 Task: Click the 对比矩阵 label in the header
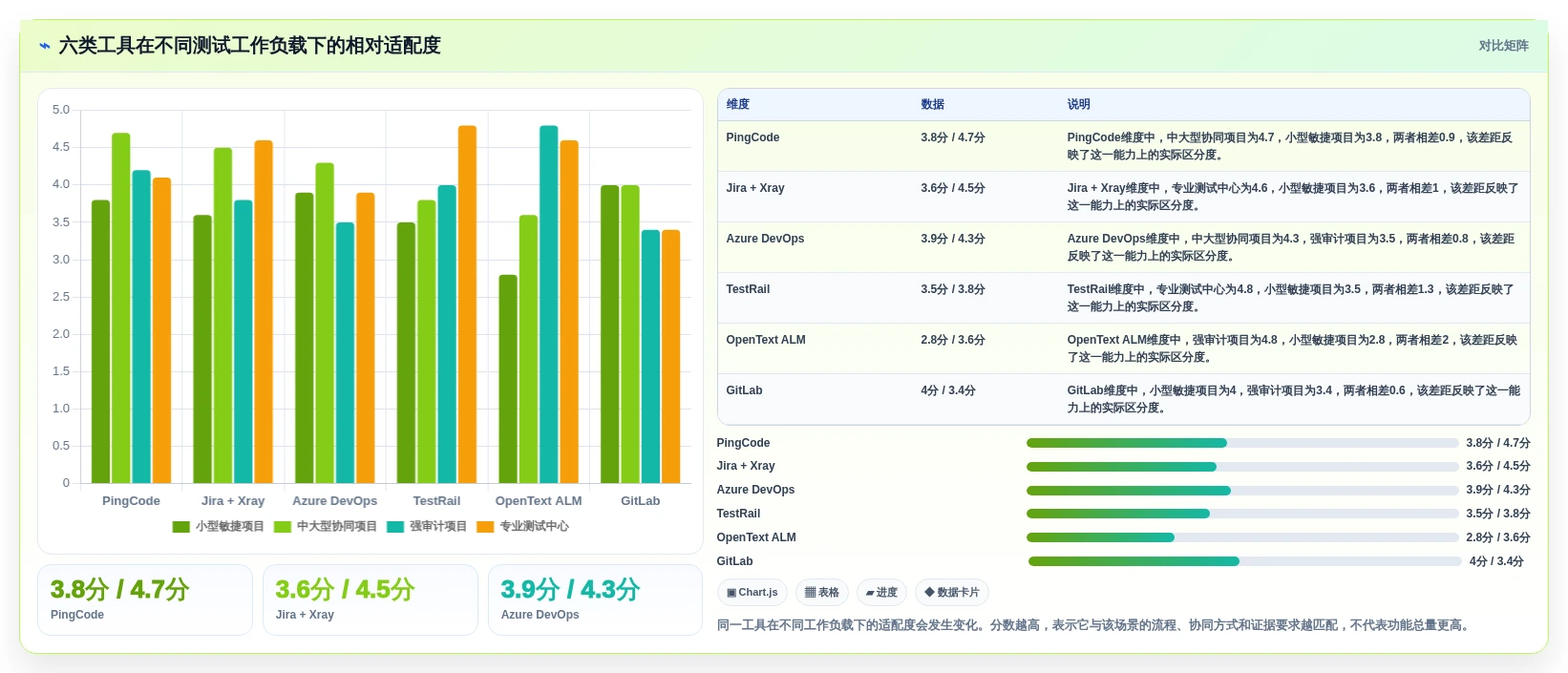pyautogui.click(x=1503, y=46)
